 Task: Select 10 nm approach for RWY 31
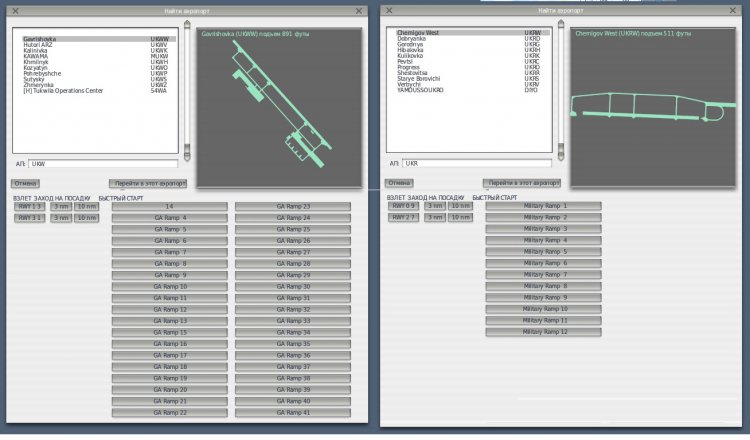pyautogui.click(x=87, y=218)
